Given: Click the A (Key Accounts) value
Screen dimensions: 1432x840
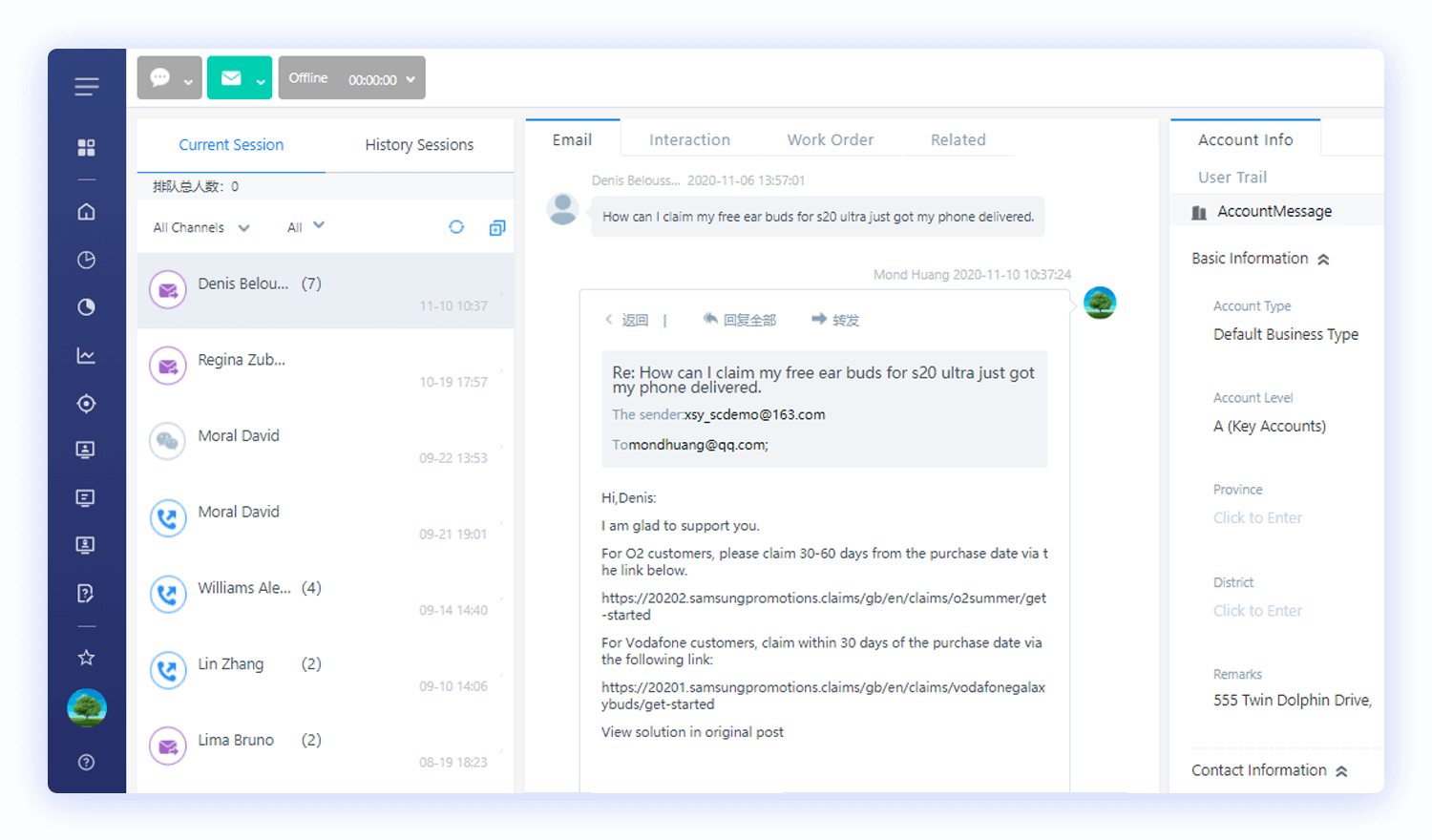Looking at the screenshot, I should (x=1270, y=426).
